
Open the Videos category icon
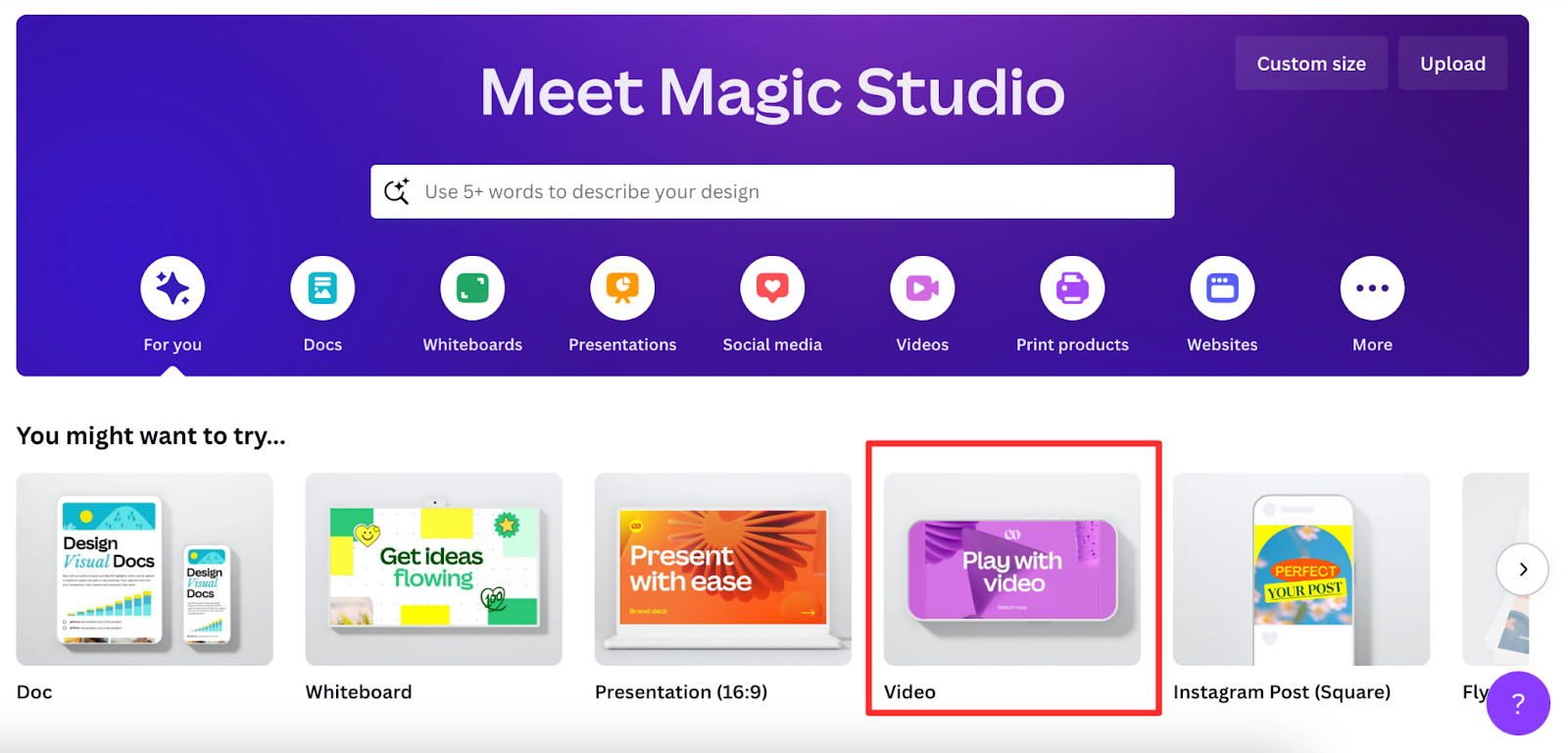tap(922, 288)
